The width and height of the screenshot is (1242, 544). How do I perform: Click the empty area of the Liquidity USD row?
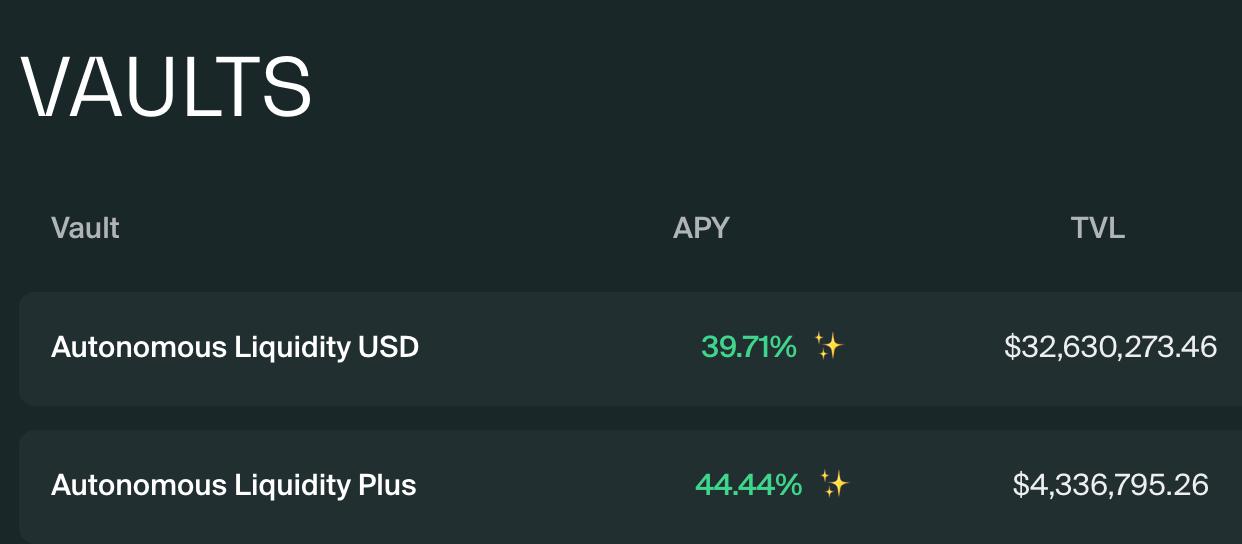(x=560, y=348)
